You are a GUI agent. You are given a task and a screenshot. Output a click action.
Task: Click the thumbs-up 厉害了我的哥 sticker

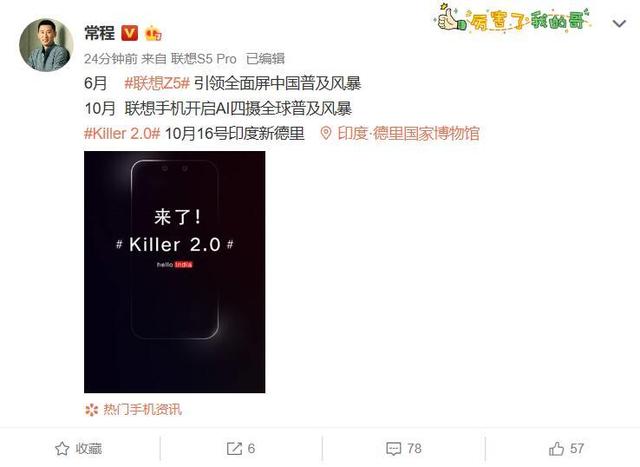click(x=514, y=18)
